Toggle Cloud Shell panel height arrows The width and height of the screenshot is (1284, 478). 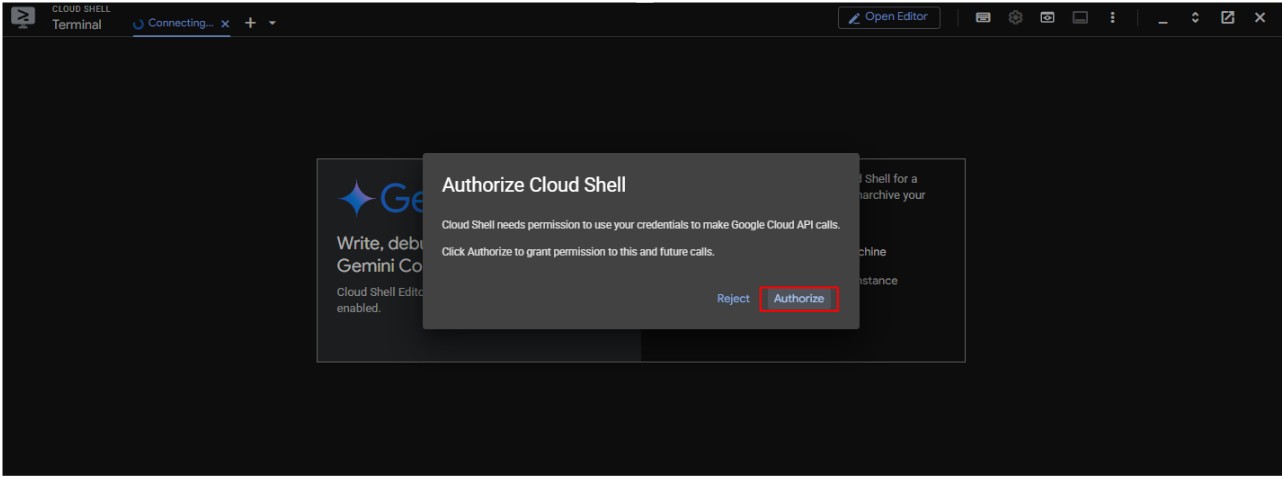coord(1195,18)
